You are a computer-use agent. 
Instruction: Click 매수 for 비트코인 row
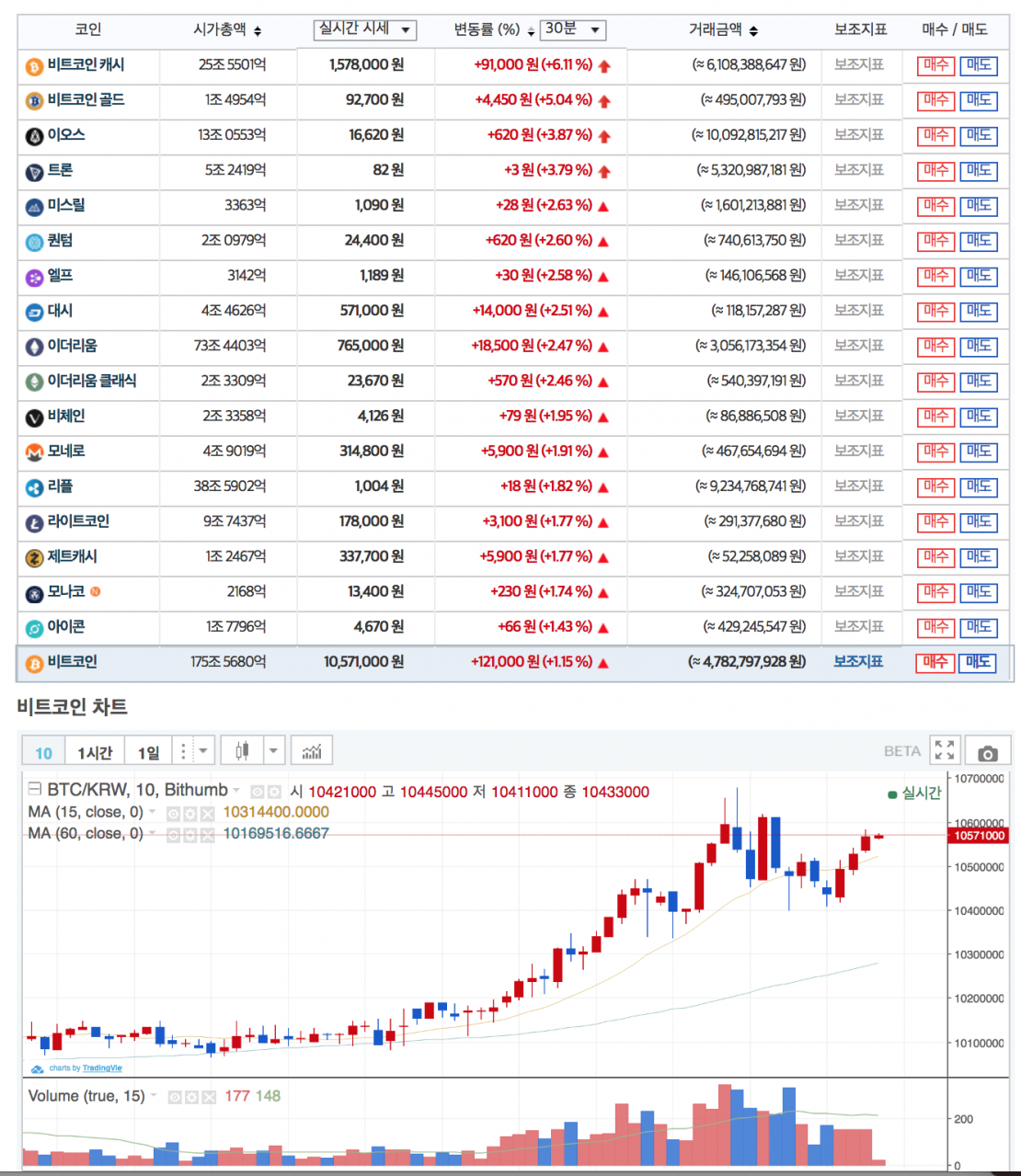coord(935,662)
